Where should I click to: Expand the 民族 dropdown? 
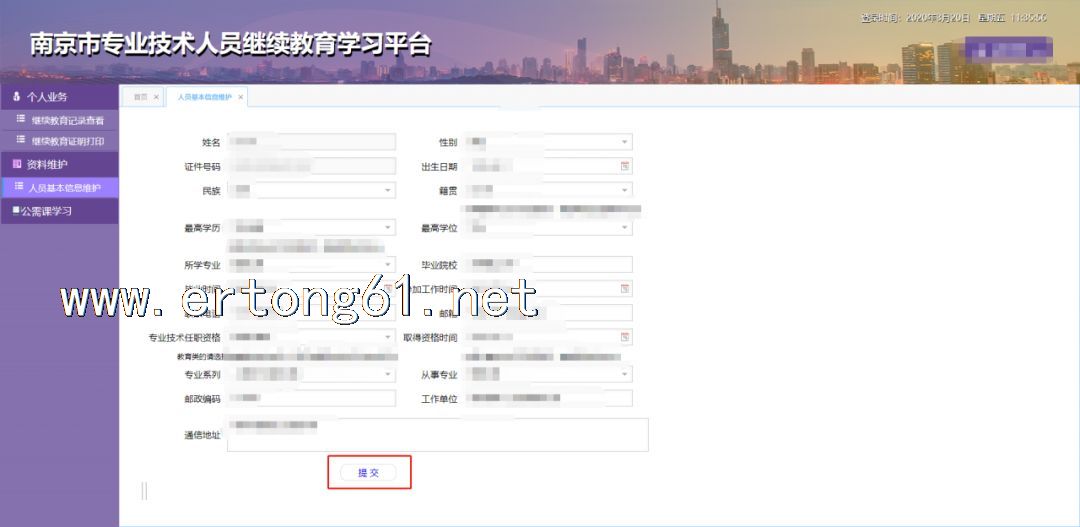click(388, 190)
